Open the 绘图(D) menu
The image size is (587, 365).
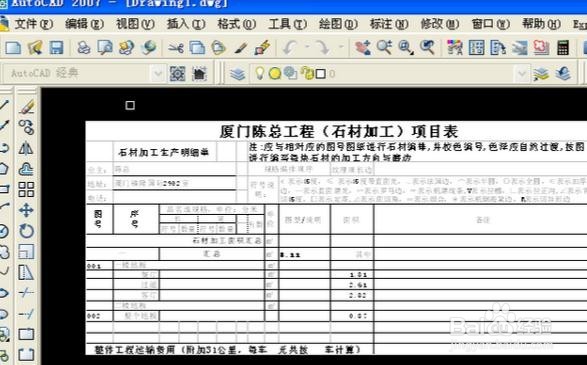(338, 24)
